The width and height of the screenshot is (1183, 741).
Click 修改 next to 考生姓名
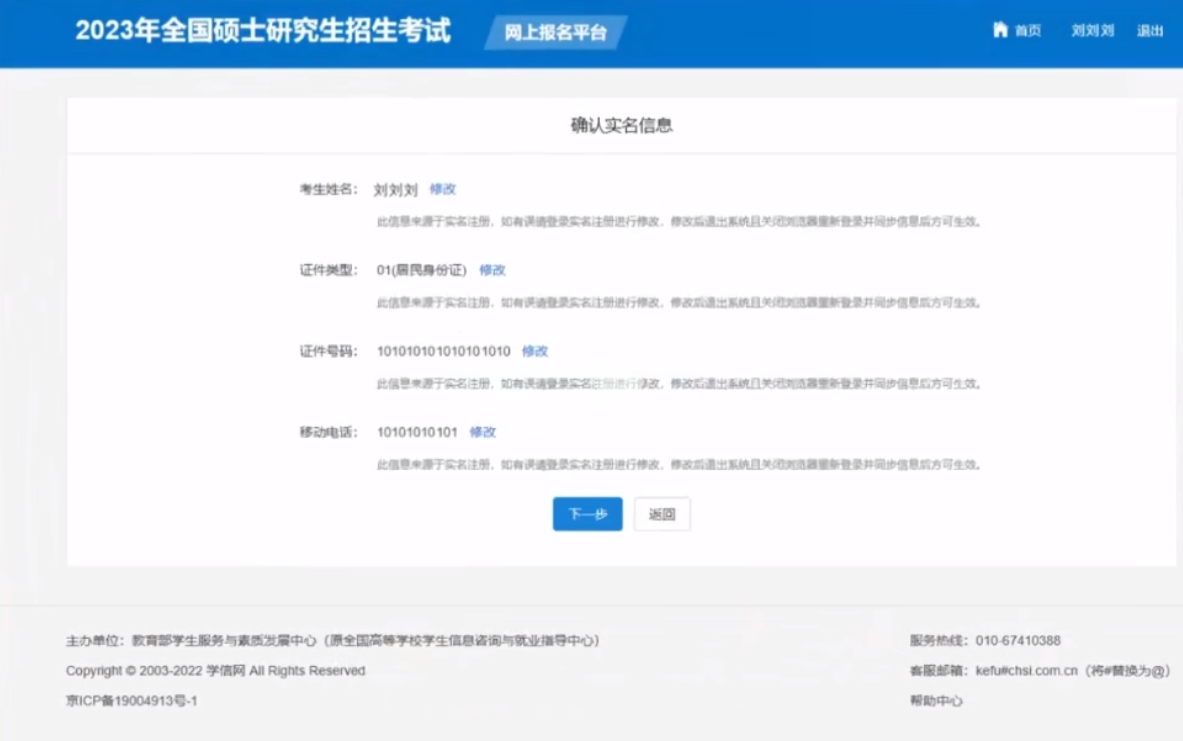tap(443, 188)
